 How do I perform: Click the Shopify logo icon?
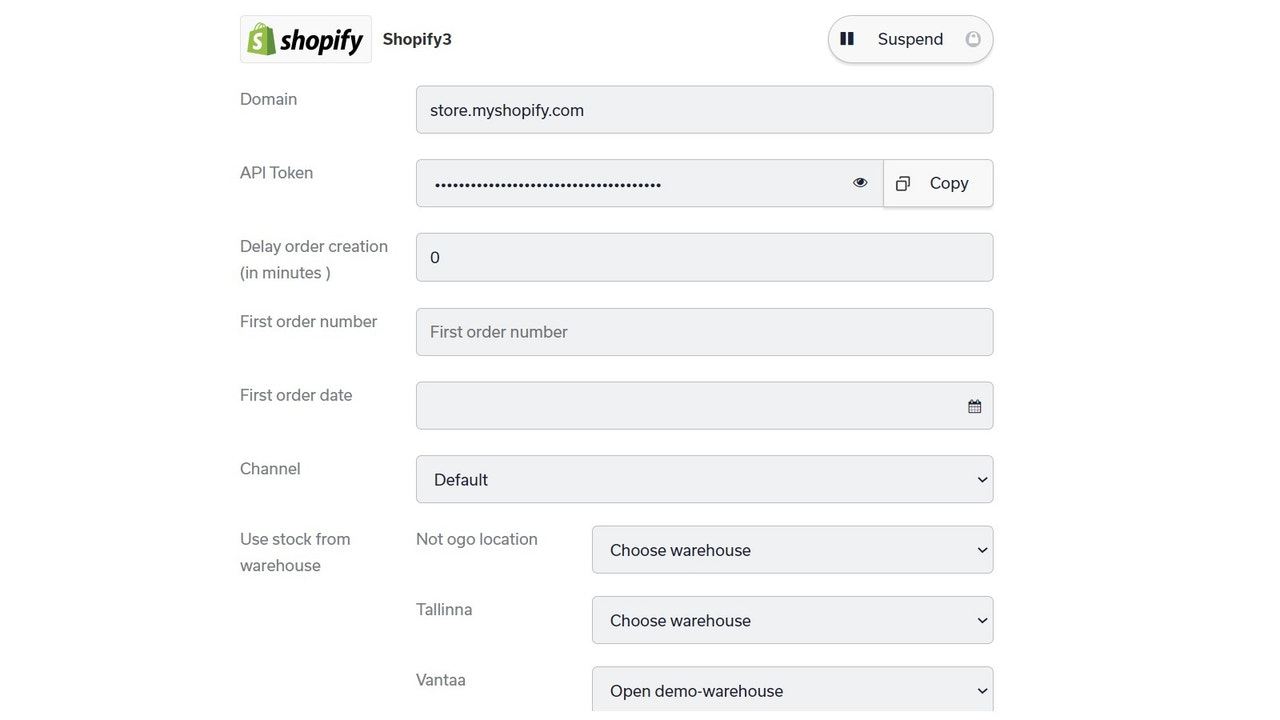tap(262, 39)
